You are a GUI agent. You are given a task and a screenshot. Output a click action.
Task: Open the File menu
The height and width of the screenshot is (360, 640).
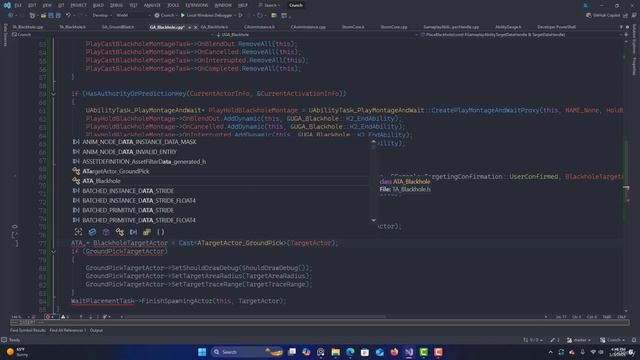click(x=18, y=5)
